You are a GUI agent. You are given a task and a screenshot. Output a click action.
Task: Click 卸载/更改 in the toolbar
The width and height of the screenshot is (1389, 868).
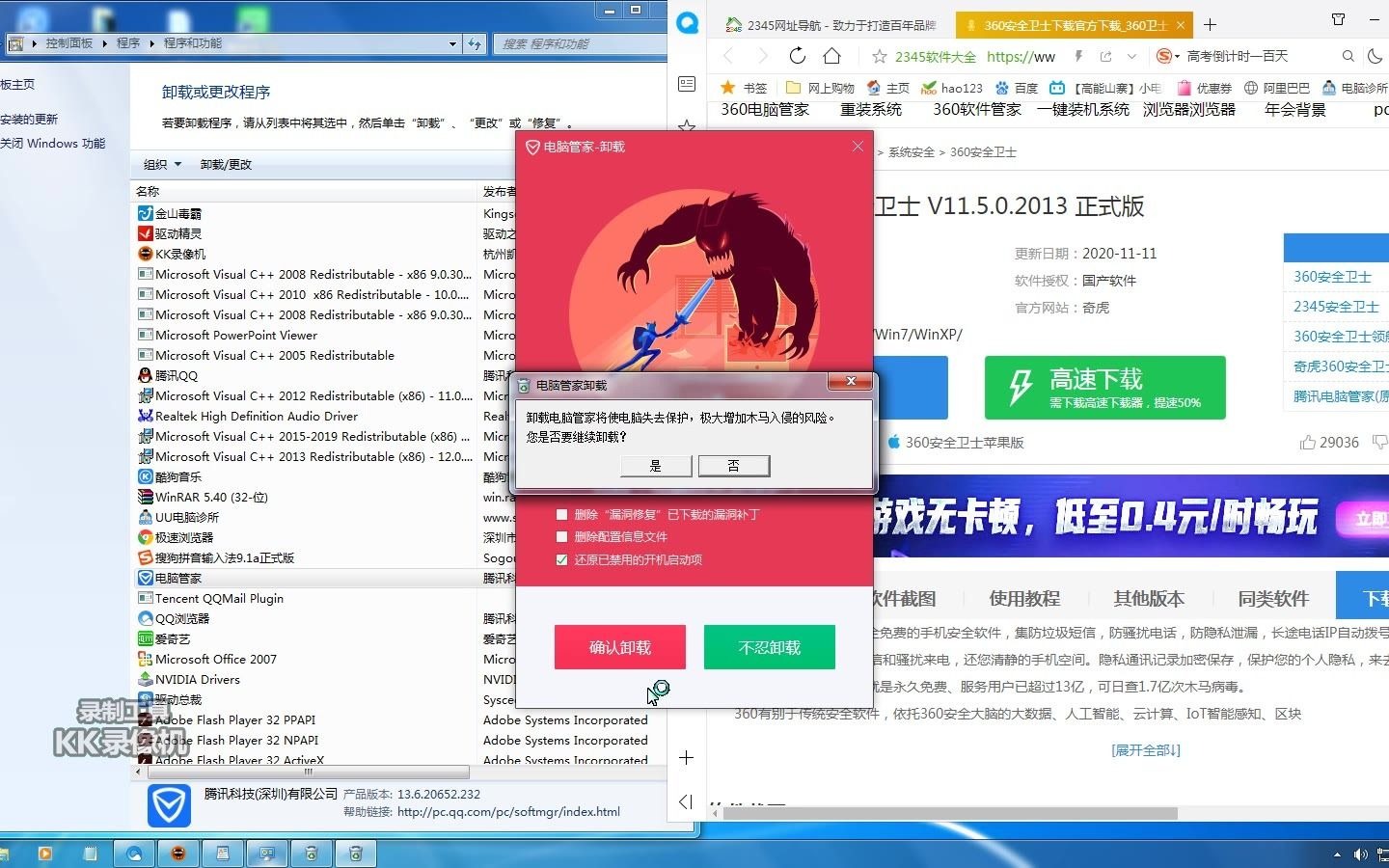[x=226, y=165]
